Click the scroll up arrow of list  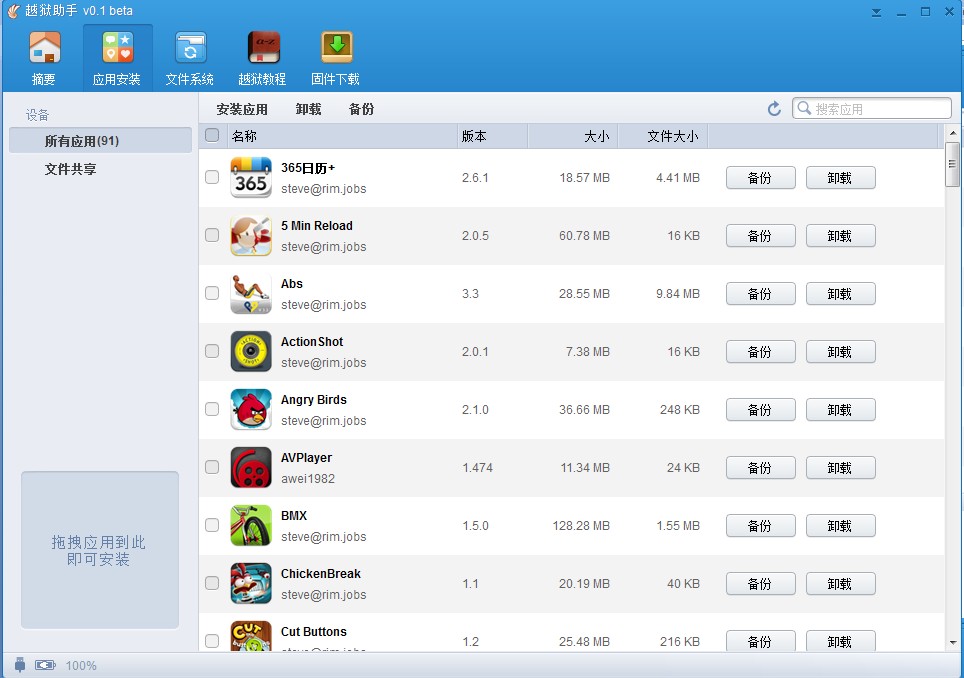click(x=952, y=132)
